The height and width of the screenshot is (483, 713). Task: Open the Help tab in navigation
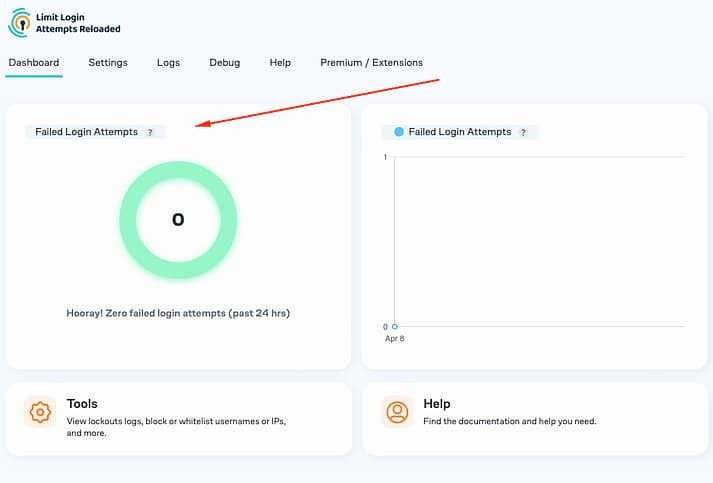click(280, 62)
